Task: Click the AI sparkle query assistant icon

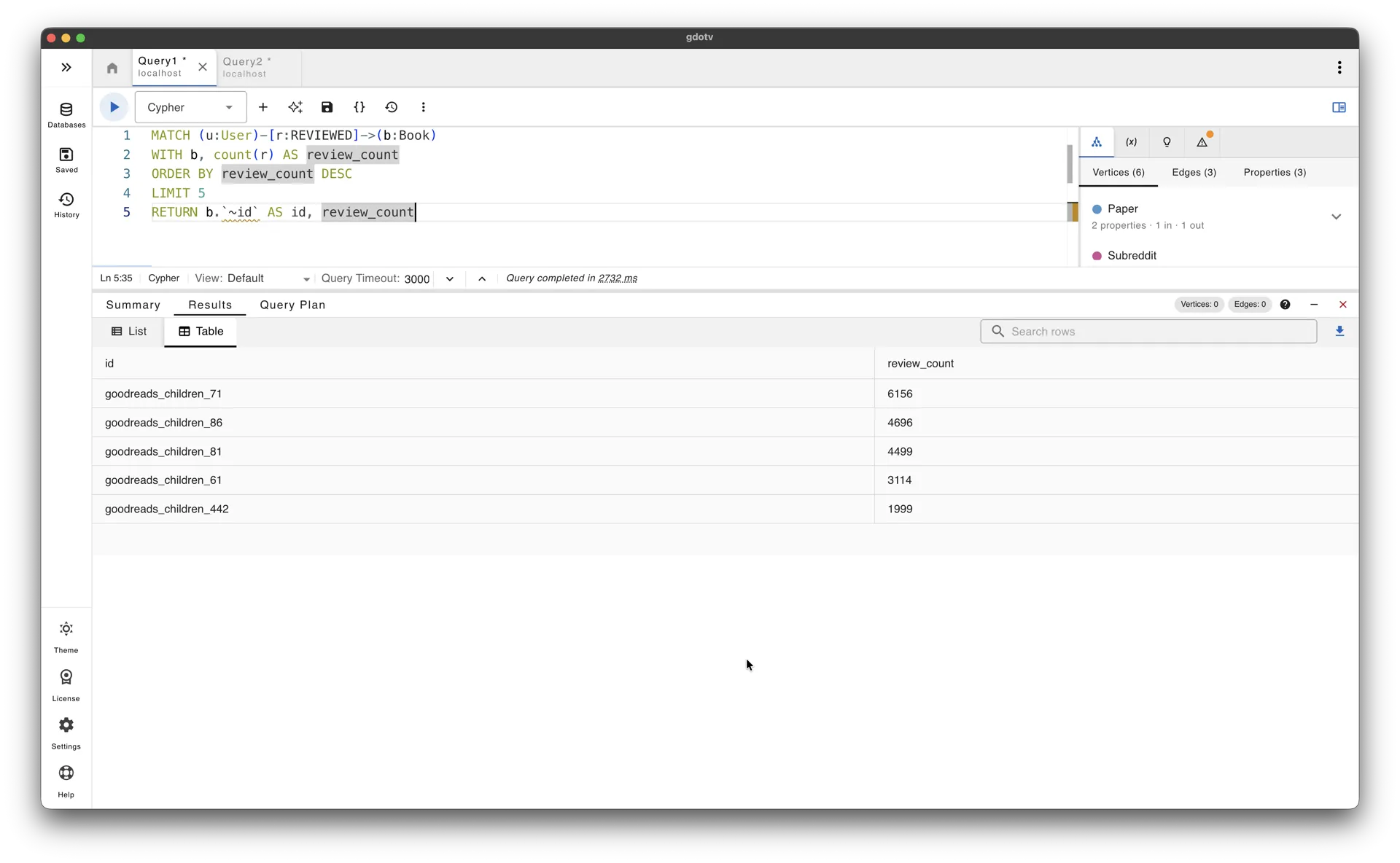Action: [x=295, y=107]
